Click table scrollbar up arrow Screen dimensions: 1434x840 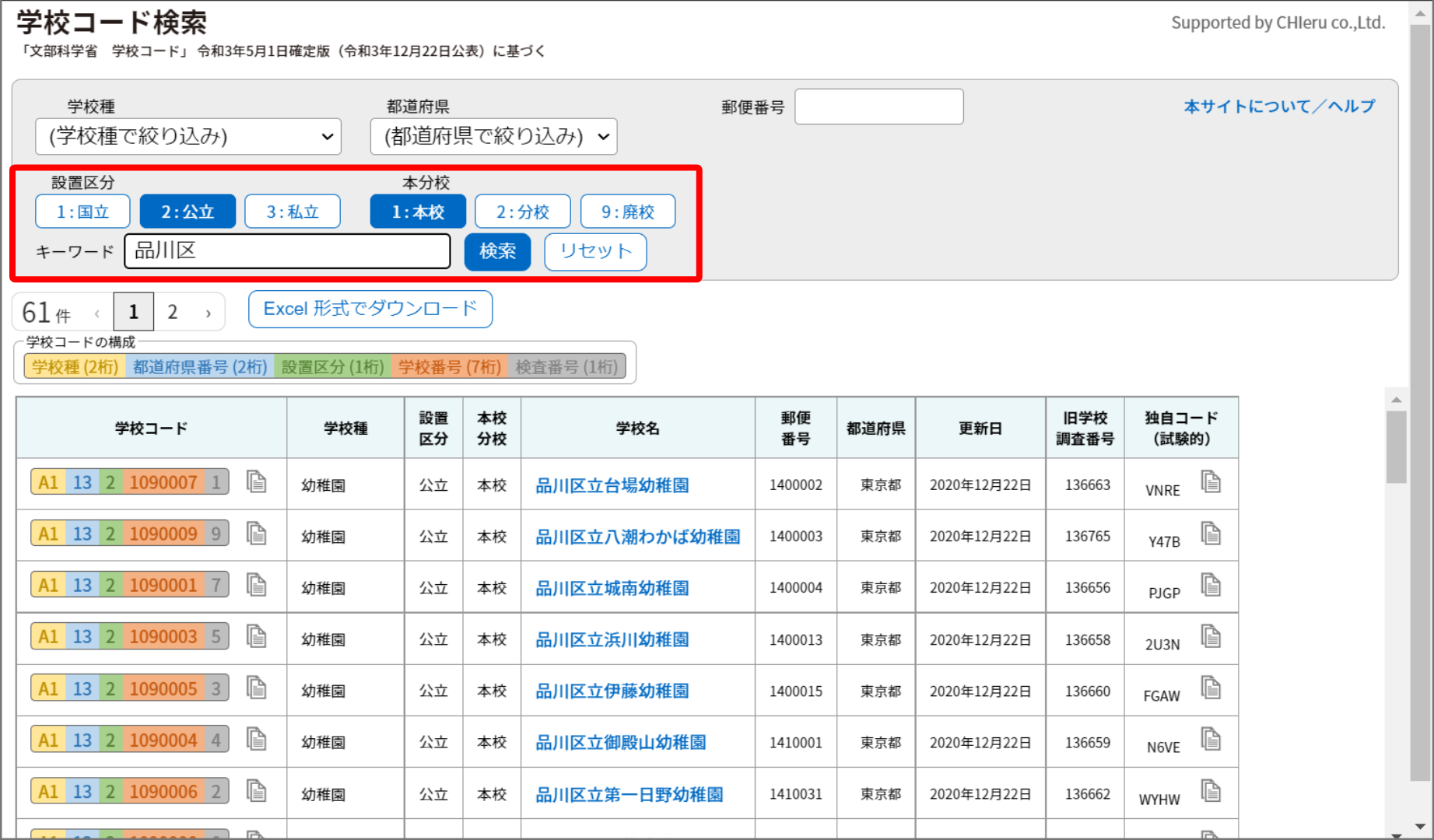(x=1397, y=399)
